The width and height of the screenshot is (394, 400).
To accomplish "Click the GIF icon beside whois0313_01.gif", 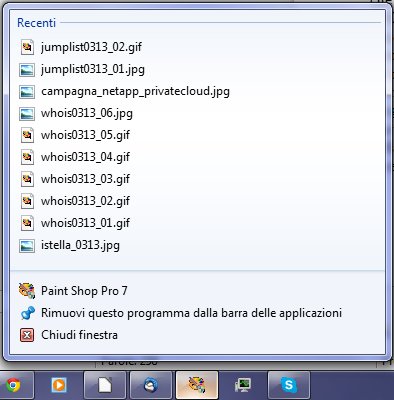I will click(27, 223).
